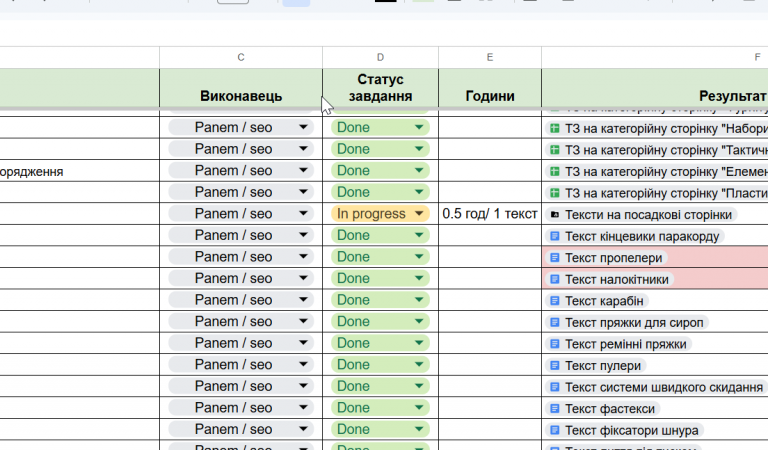
Task: Open the Done dropdown in Текст кінцевики паракорду row
Action: click(x=380, y=235)
